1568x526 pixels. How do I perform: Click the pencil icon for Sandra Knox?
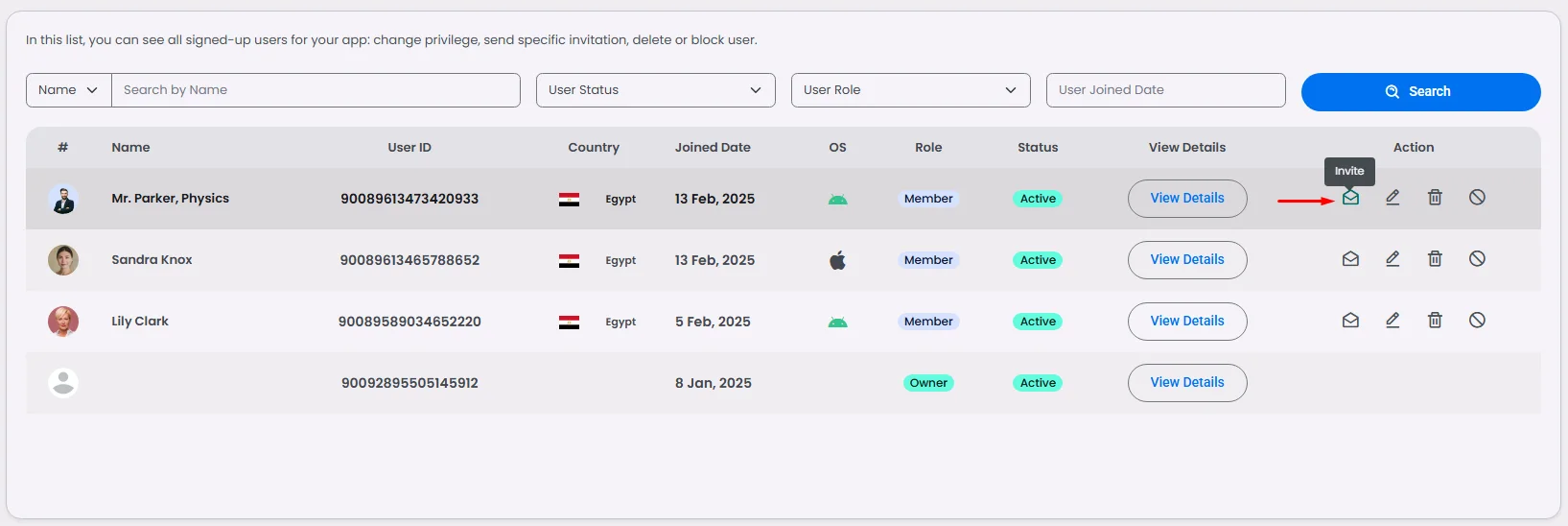[1392, 259]
